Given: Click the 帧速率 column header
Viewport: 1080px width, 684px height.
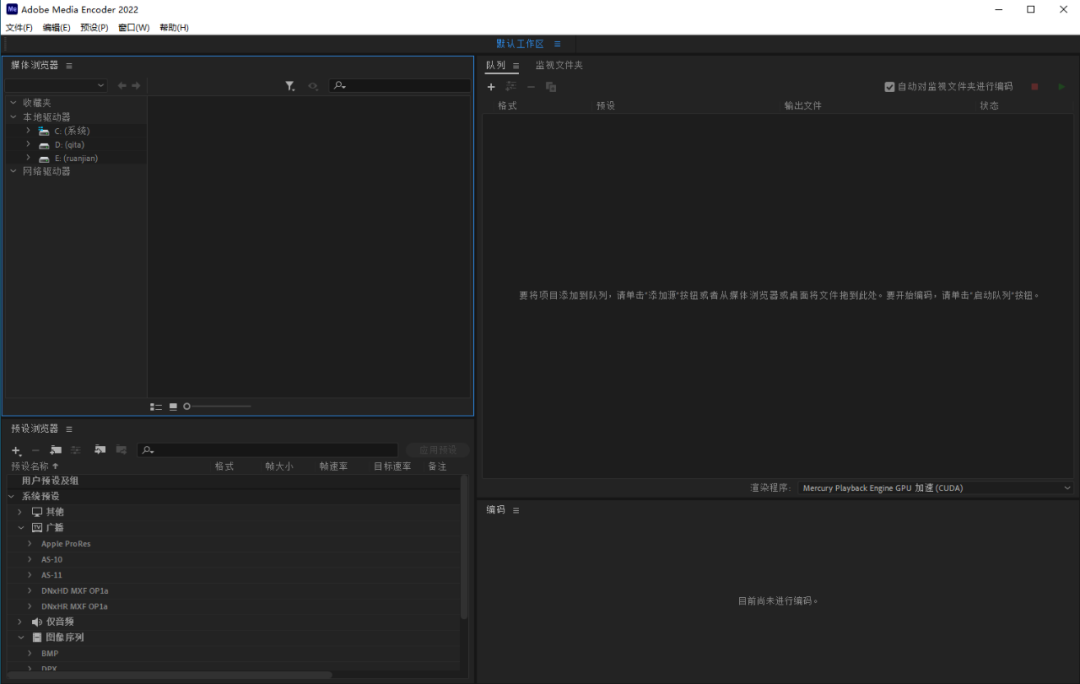Looking at the screenshot, I should coord(333,466).
